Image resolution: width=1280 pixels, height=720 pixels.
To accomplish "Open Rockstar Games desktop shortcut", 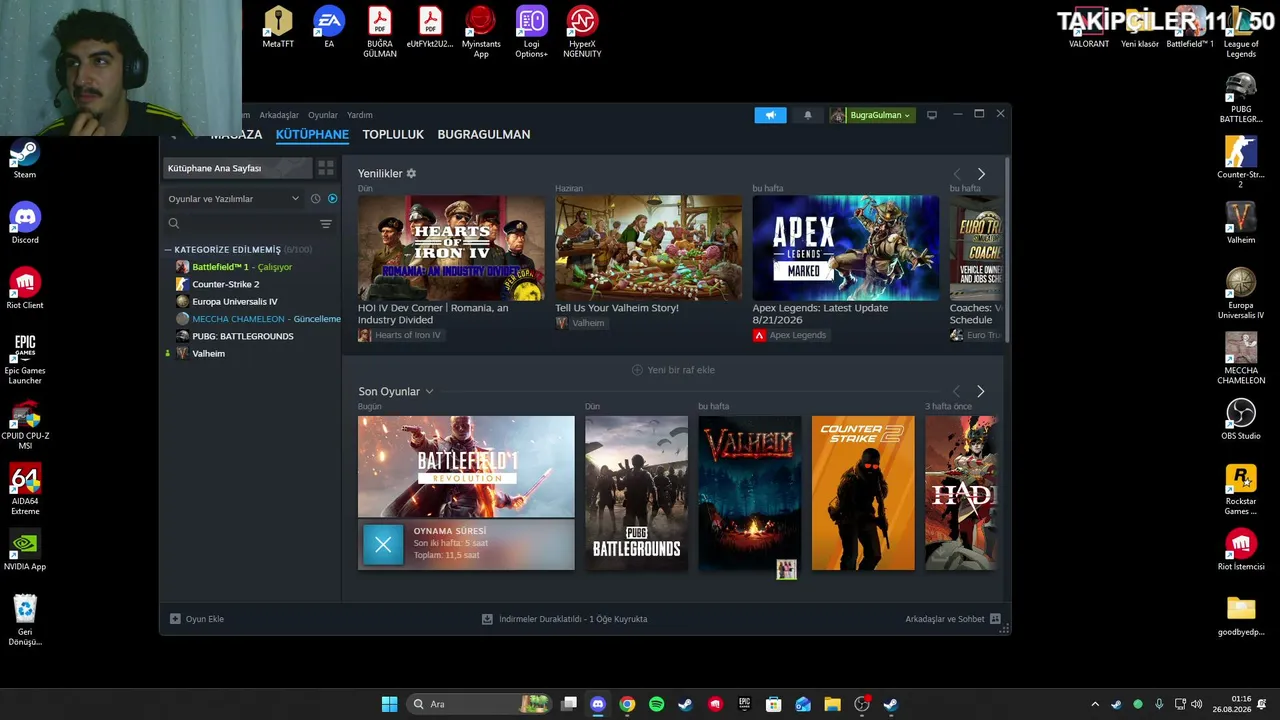I will coord(1241,490).
